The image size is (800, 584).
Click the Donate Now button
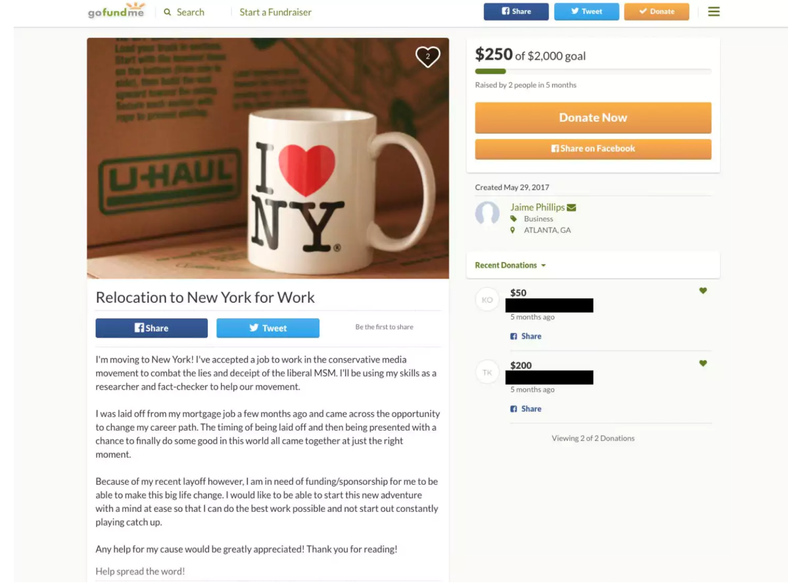(593, 118)
